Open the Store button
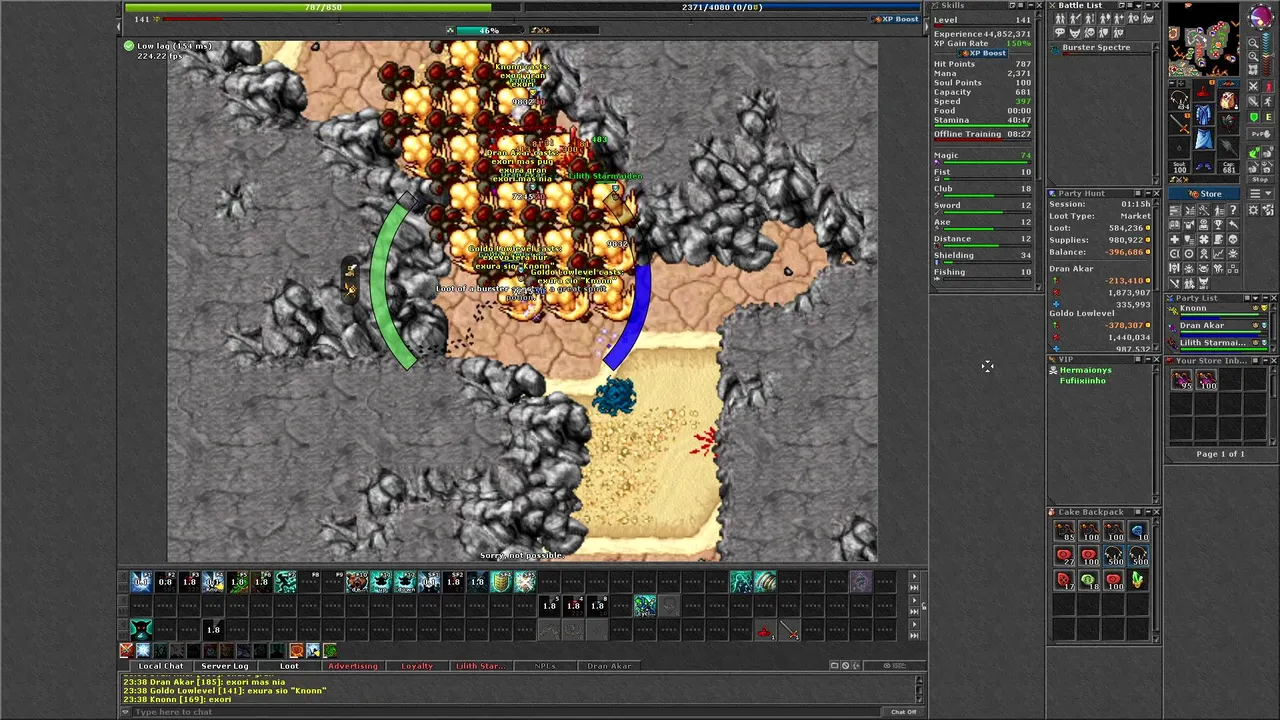Screen dimensions: 1280x720 point(1204,194)
